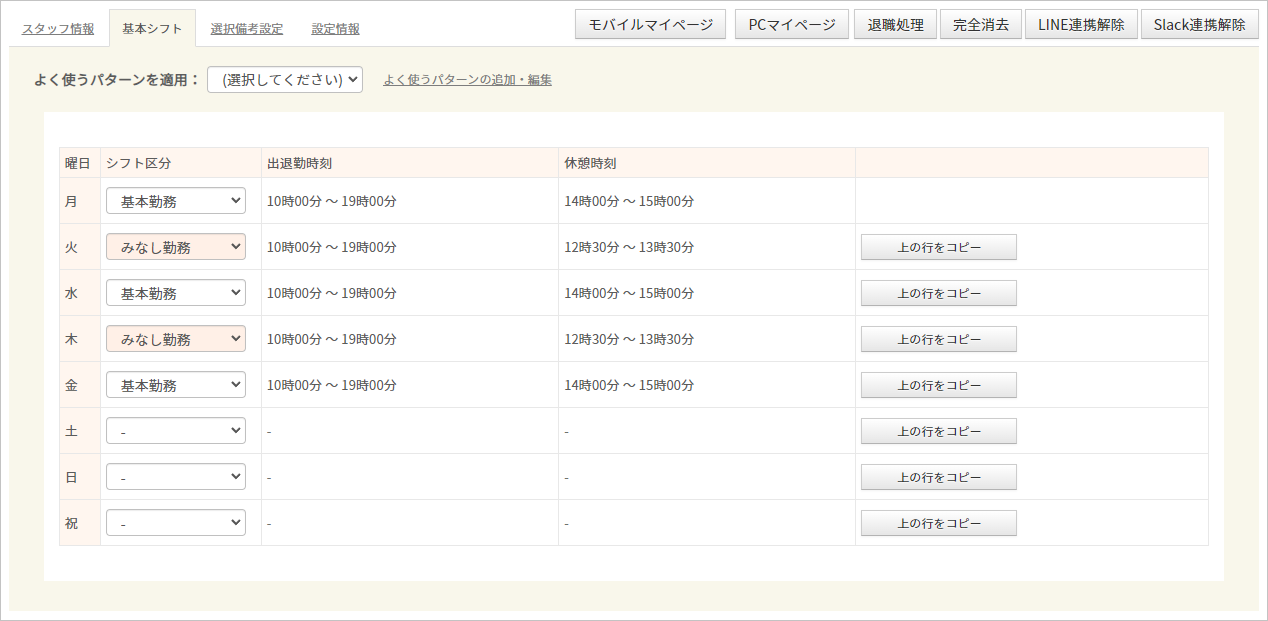Image resolution: width=1268 pixels, height=621 pixels.
Task: Expand the holiday (祝) shift dropdown
Action: point(176,523)
